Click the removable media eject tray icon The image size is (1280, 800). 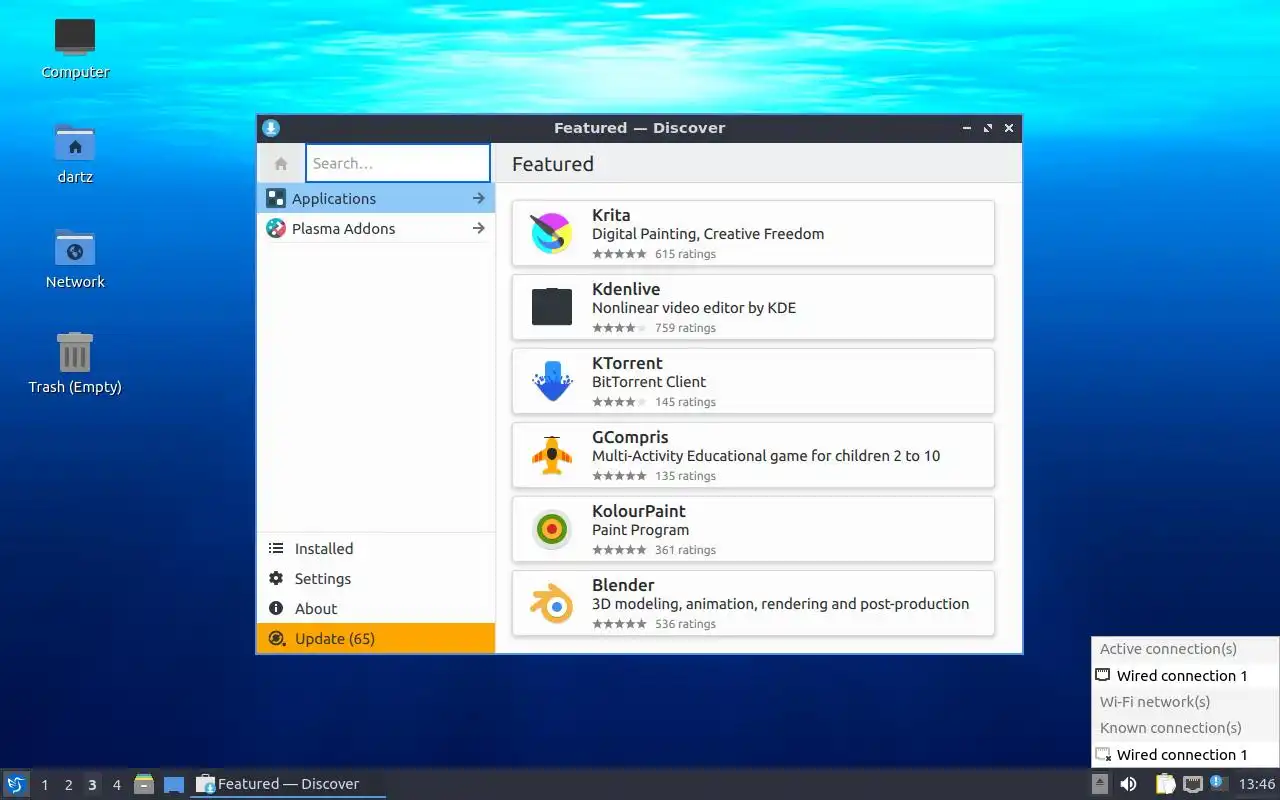[x=1100, y=784]
